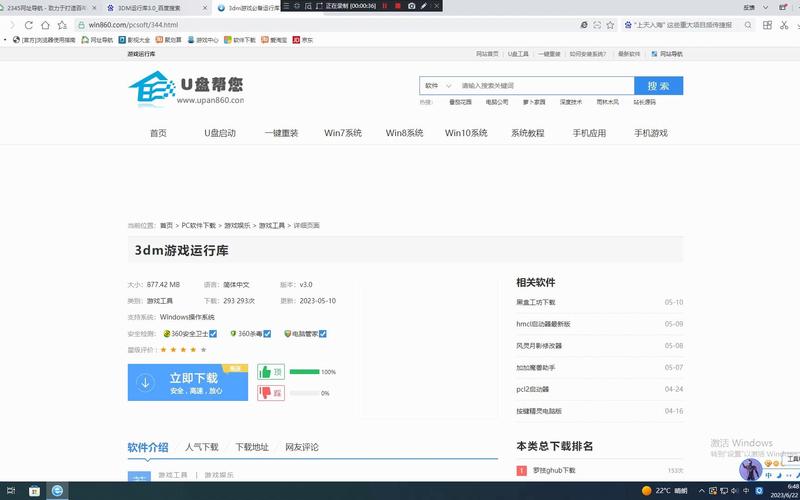Click the blue 搜索 button
This screenshot has height=500, width=800.
pyautogui.click(x=659, y=86)
